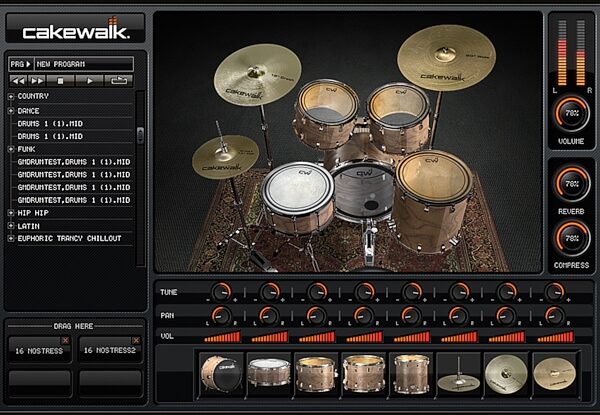This screenshot has height=415, width=600.
Task: Click the ride cymbal Vol meter
Action: (x=555, y=337)
